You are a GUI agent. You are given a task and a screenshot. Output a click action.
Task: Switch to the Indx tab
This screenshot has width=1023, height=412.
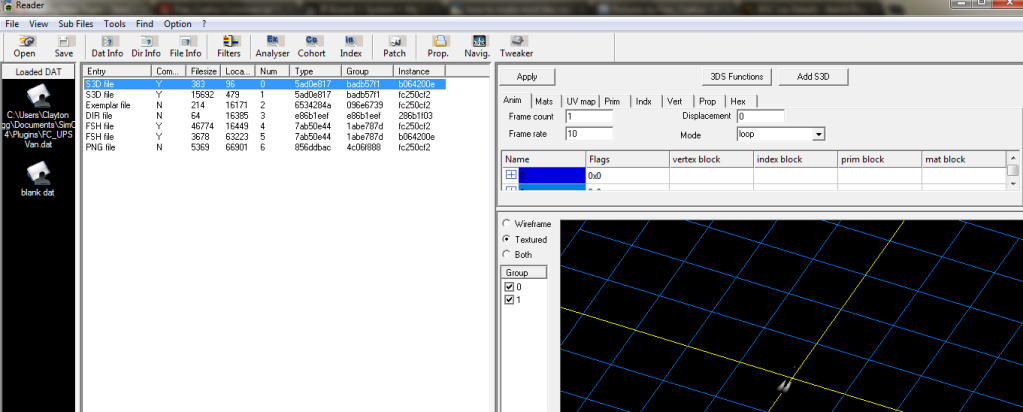[643, 102]
